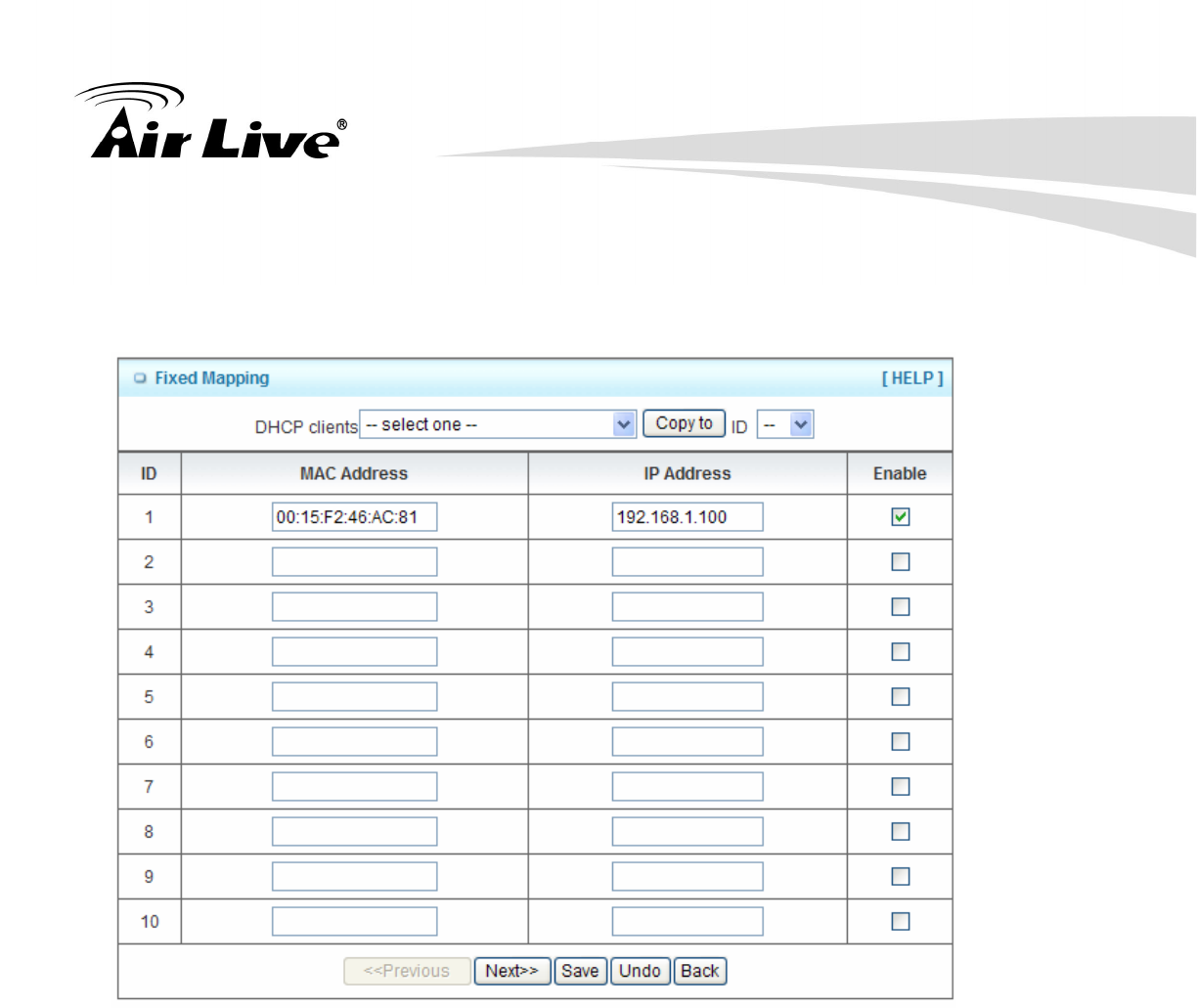Viewport: 1197px width, 1008px height.
Task: Check Enable for ID 3
Action: 901,606
